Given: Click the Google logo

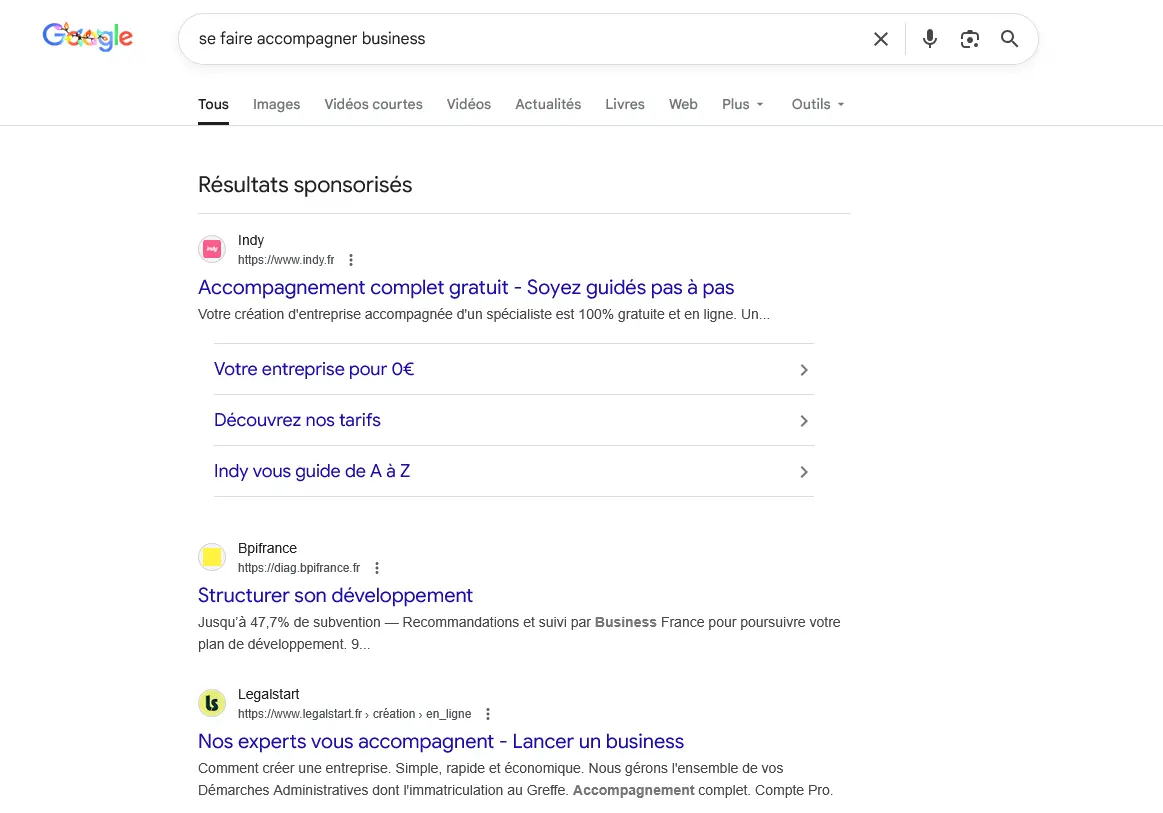Looking at the screenshot, I should click(88, 38).
